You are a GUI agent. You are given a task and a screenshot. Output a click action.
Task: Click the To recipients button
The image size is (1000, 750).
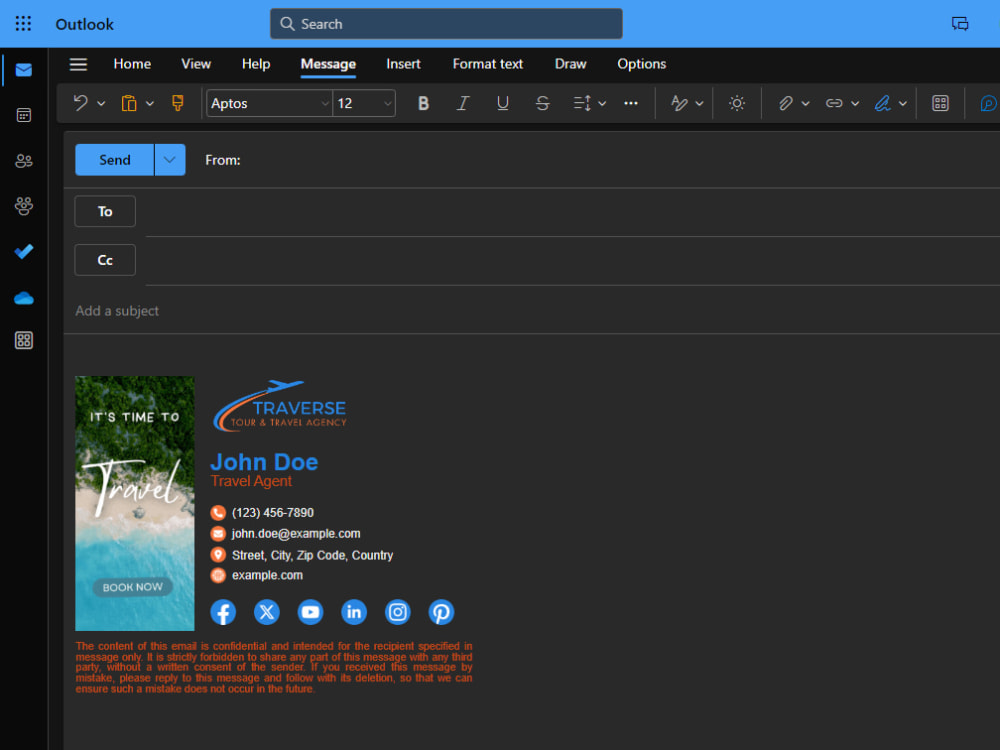pos(105,211)
